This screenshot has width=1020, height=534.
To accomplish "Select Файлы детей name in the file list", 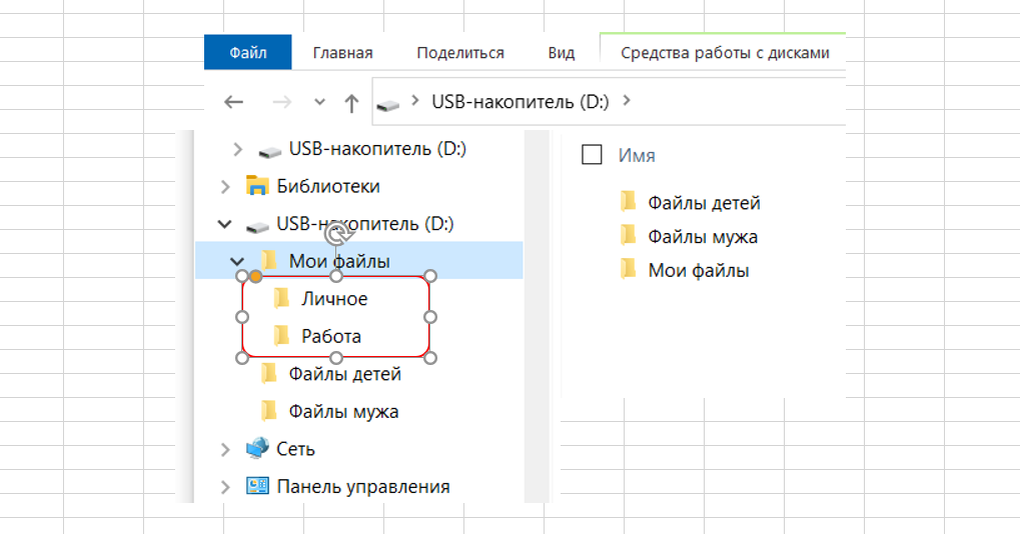I will click(704, 203).
